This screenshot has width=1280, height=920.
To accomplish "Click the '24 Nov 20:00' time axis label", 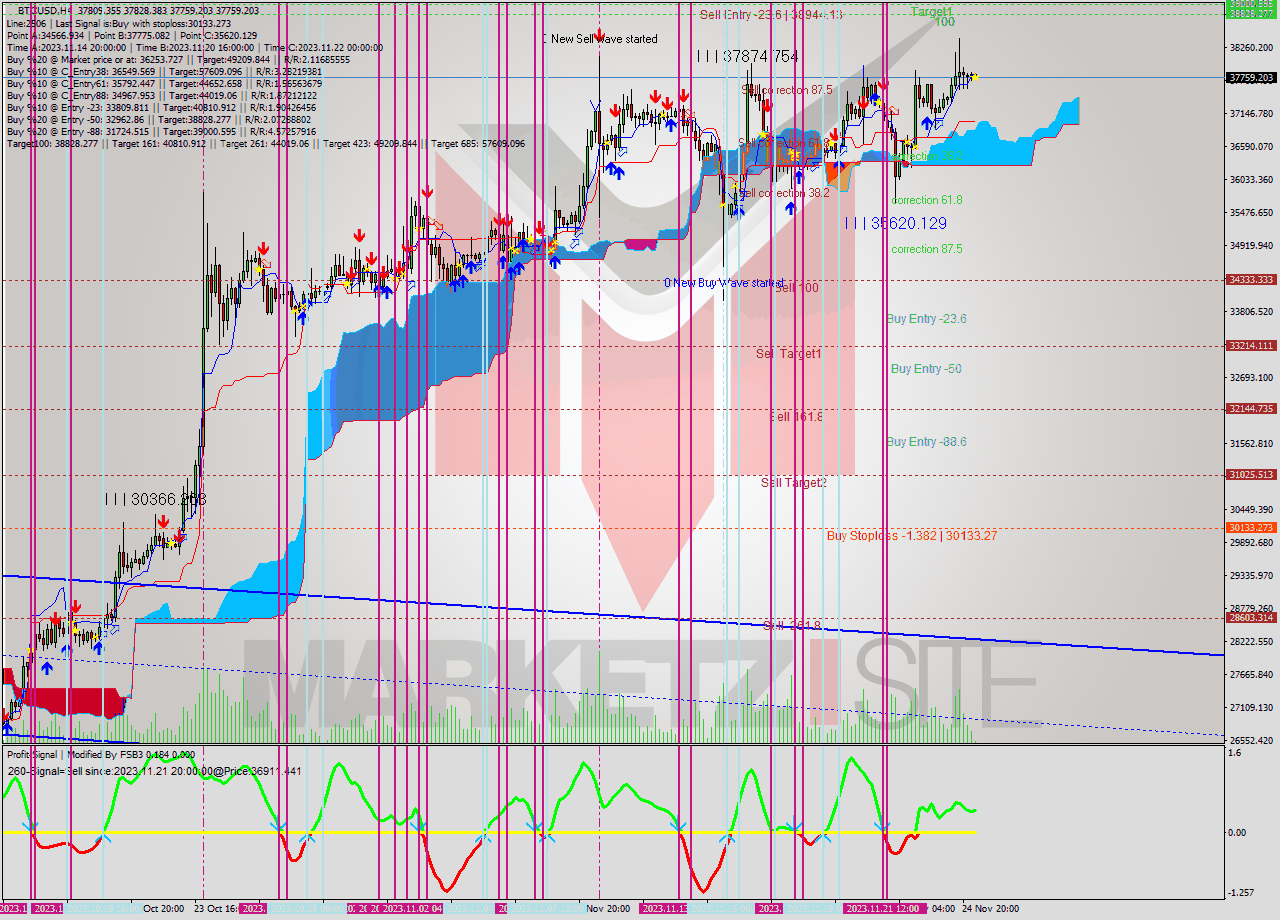I will point(990,909).
